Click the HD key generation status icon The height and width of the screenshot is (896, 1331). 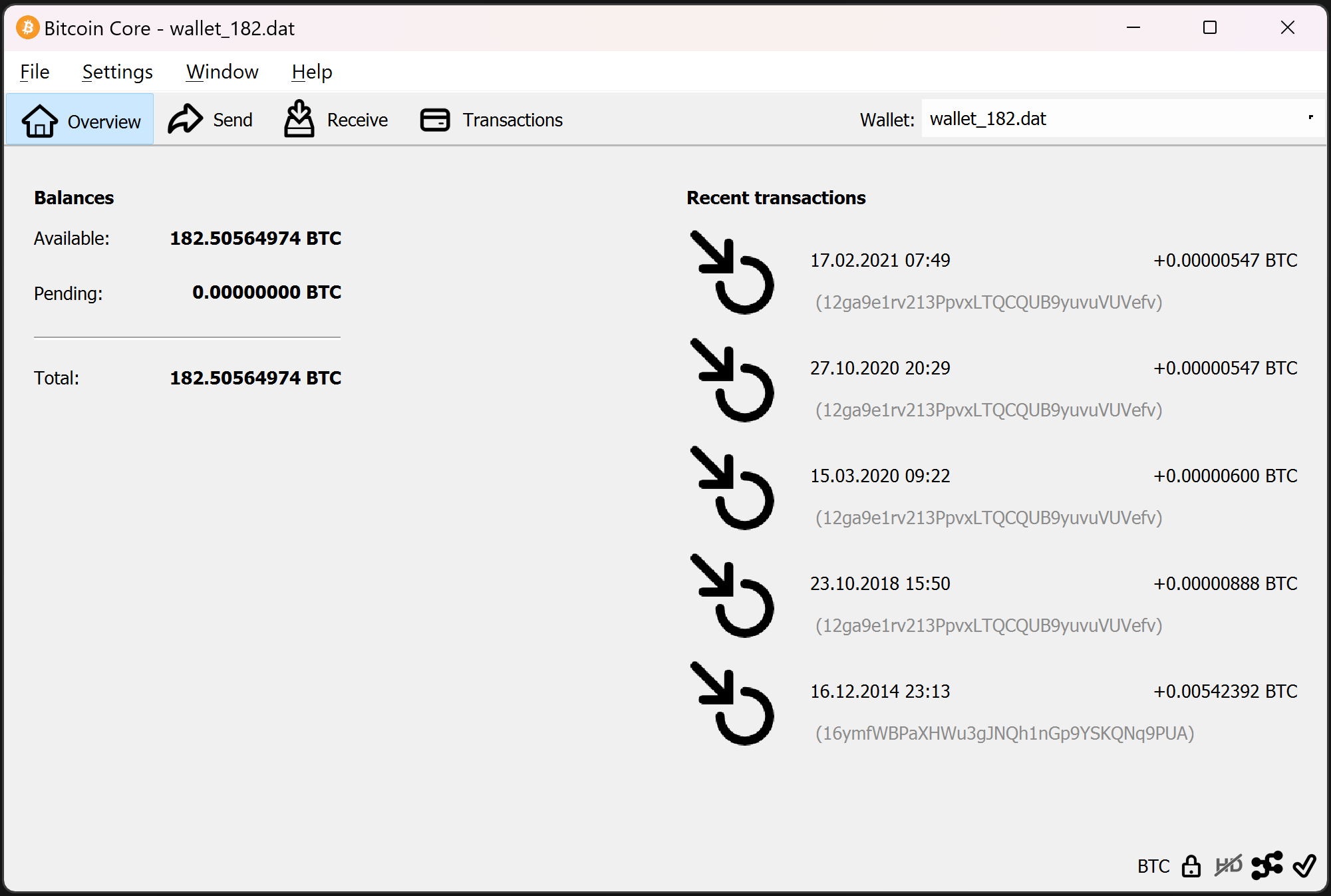coord(1228,865)
